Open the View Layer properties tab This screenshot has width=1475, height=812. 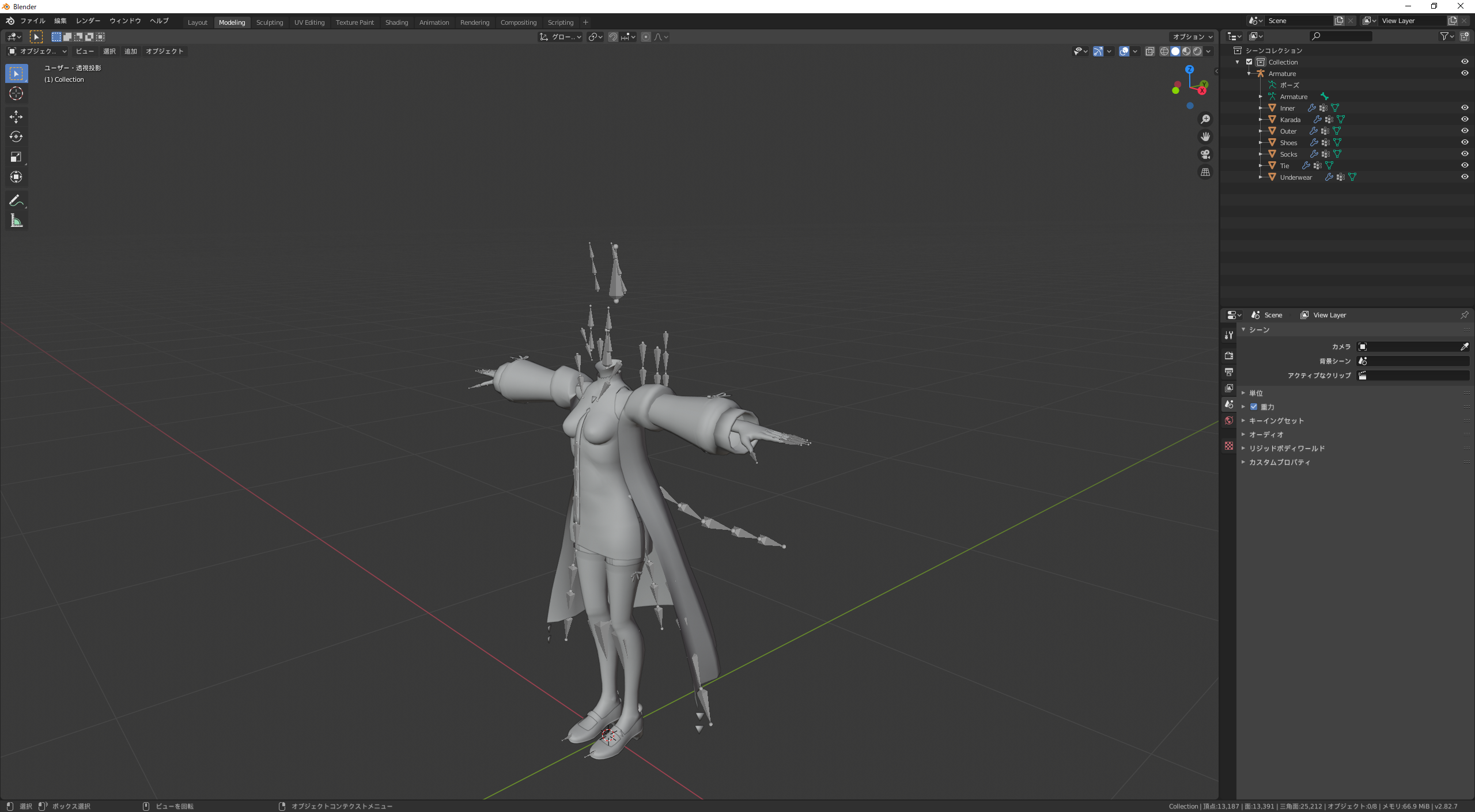coord(1228,388)
